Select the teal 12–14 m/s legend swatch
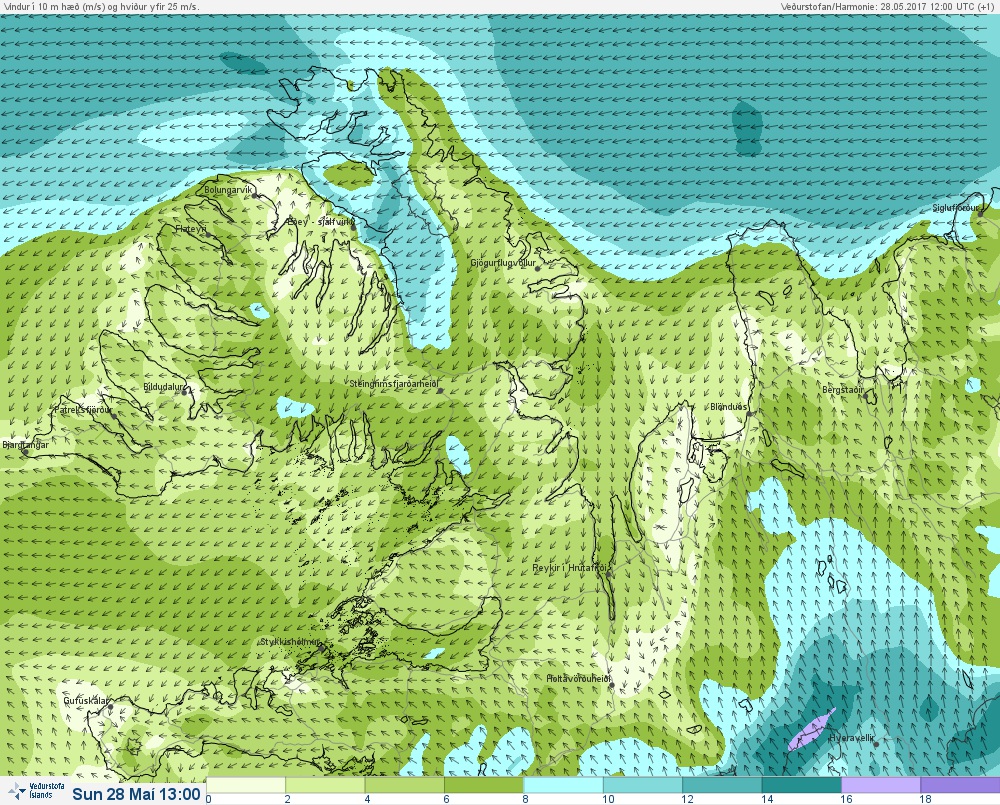 coord(722,785)
